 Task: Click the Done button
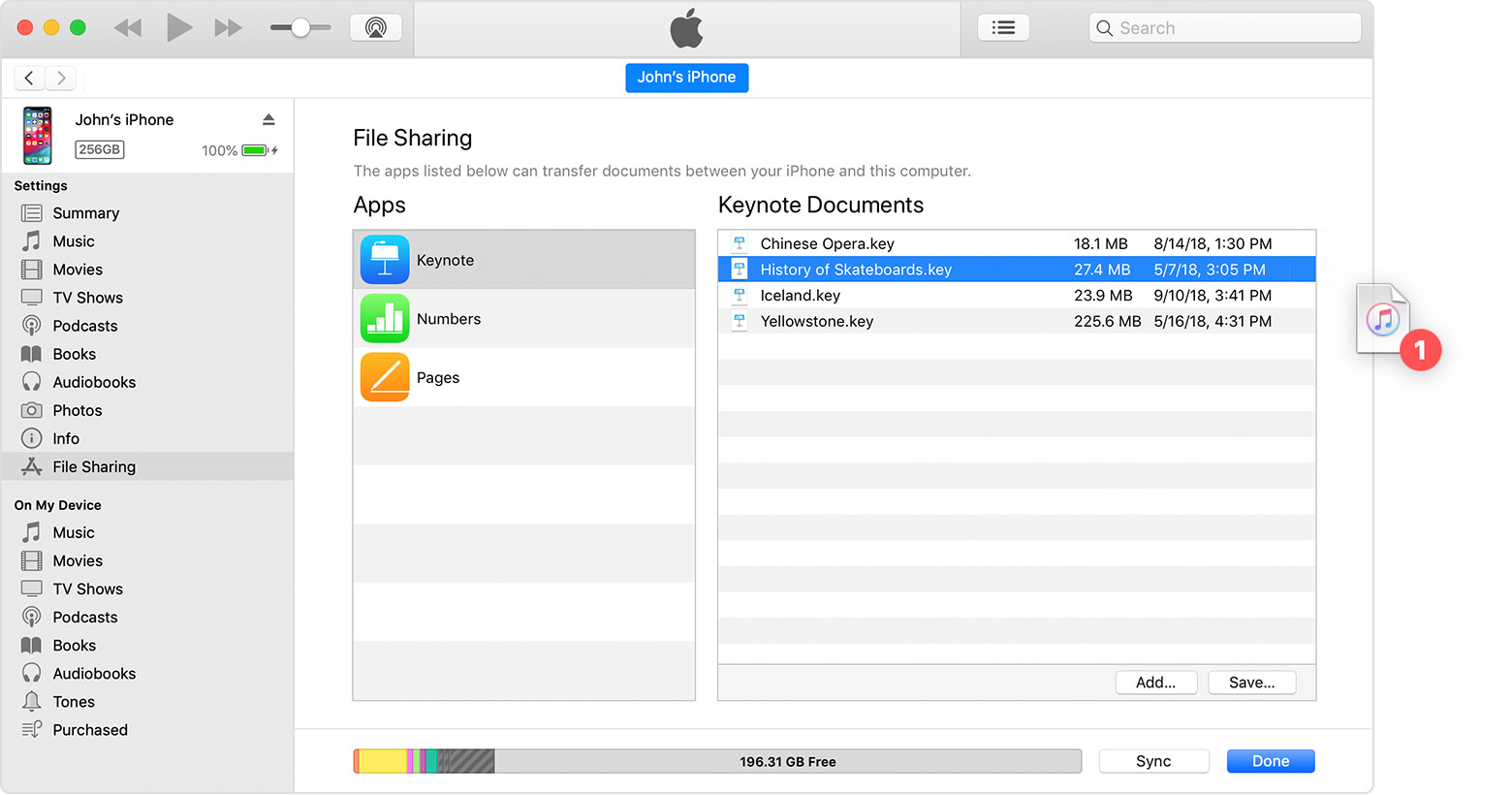1271,761
